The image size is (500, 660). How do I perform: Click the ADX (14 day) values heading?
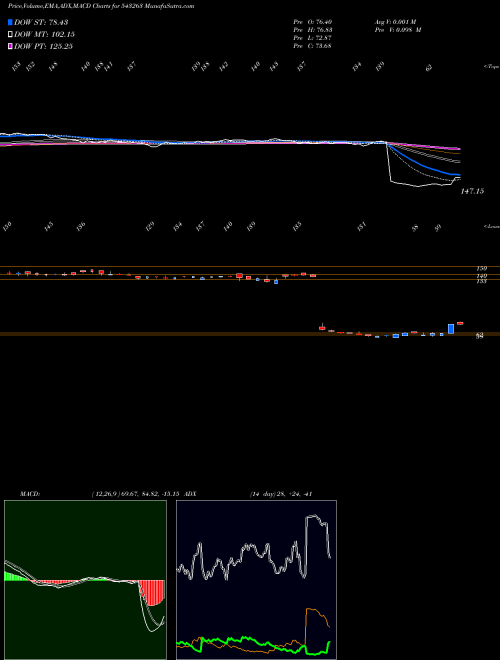pos(248,494)
